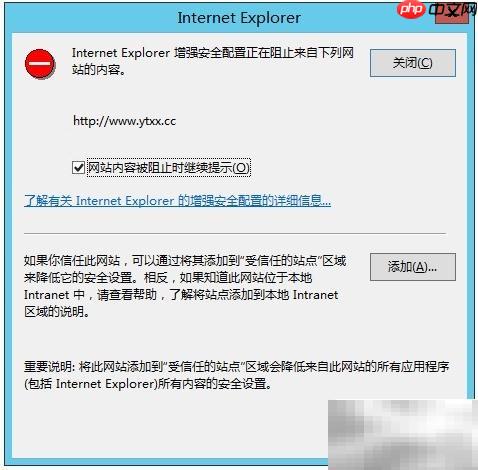Click the 站的内容。 second message line
This screenshot has height=470, width=478.
click(x=99, y=70)
